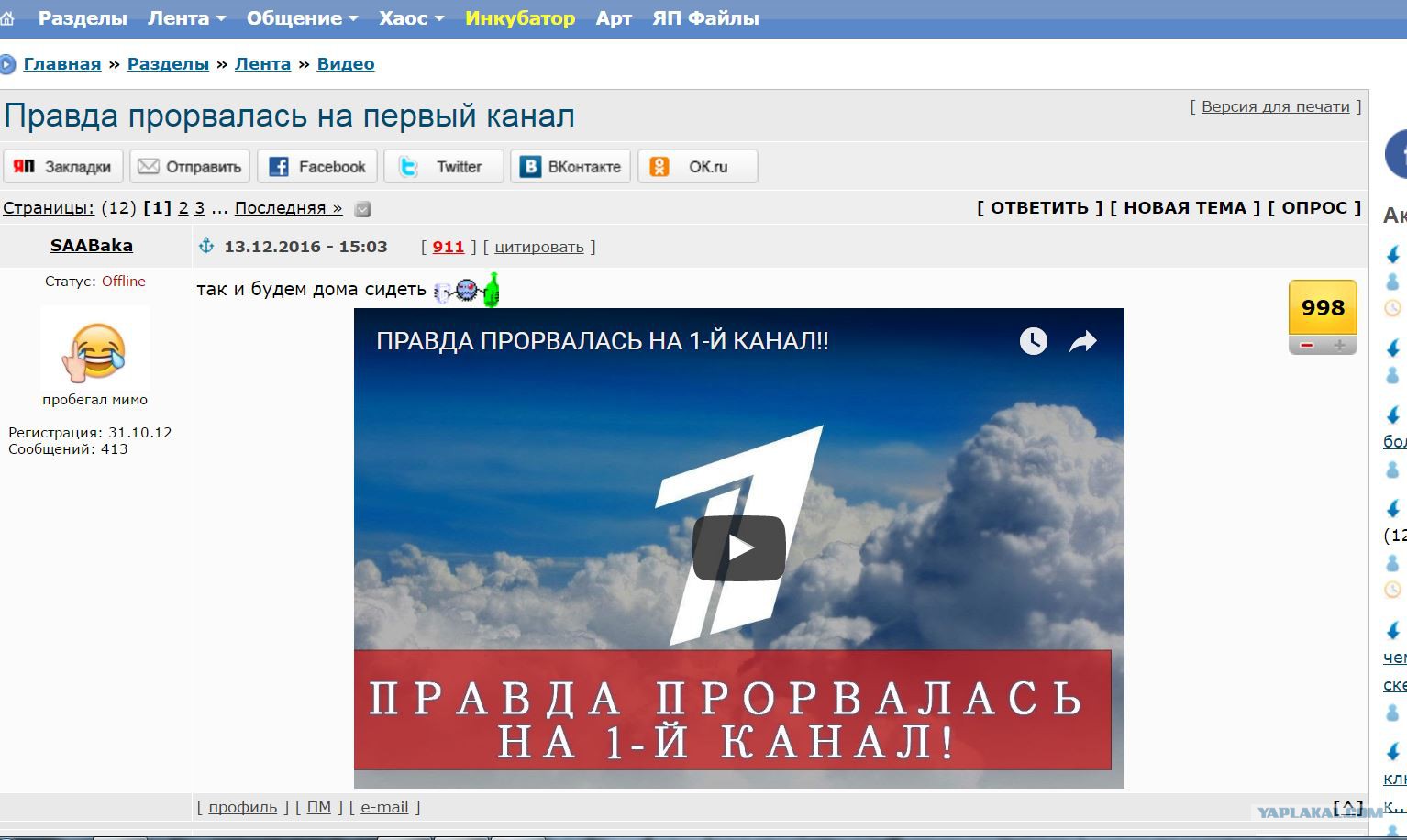Viewport: 1407px width, 840px height.
Task: Go to page 2 of the topic
Action: [x=183, y=208]
